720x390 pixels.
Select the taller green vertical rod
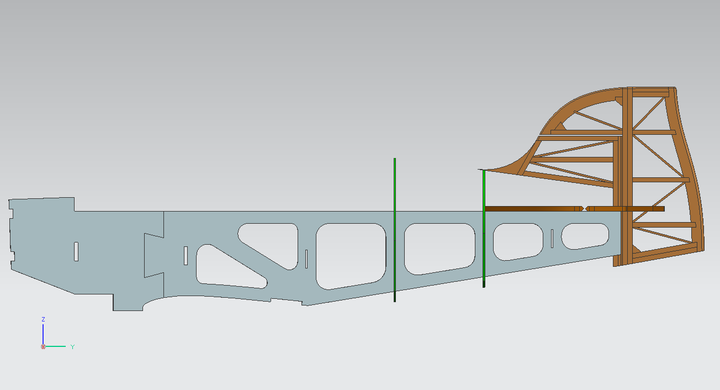coord(395,230)
